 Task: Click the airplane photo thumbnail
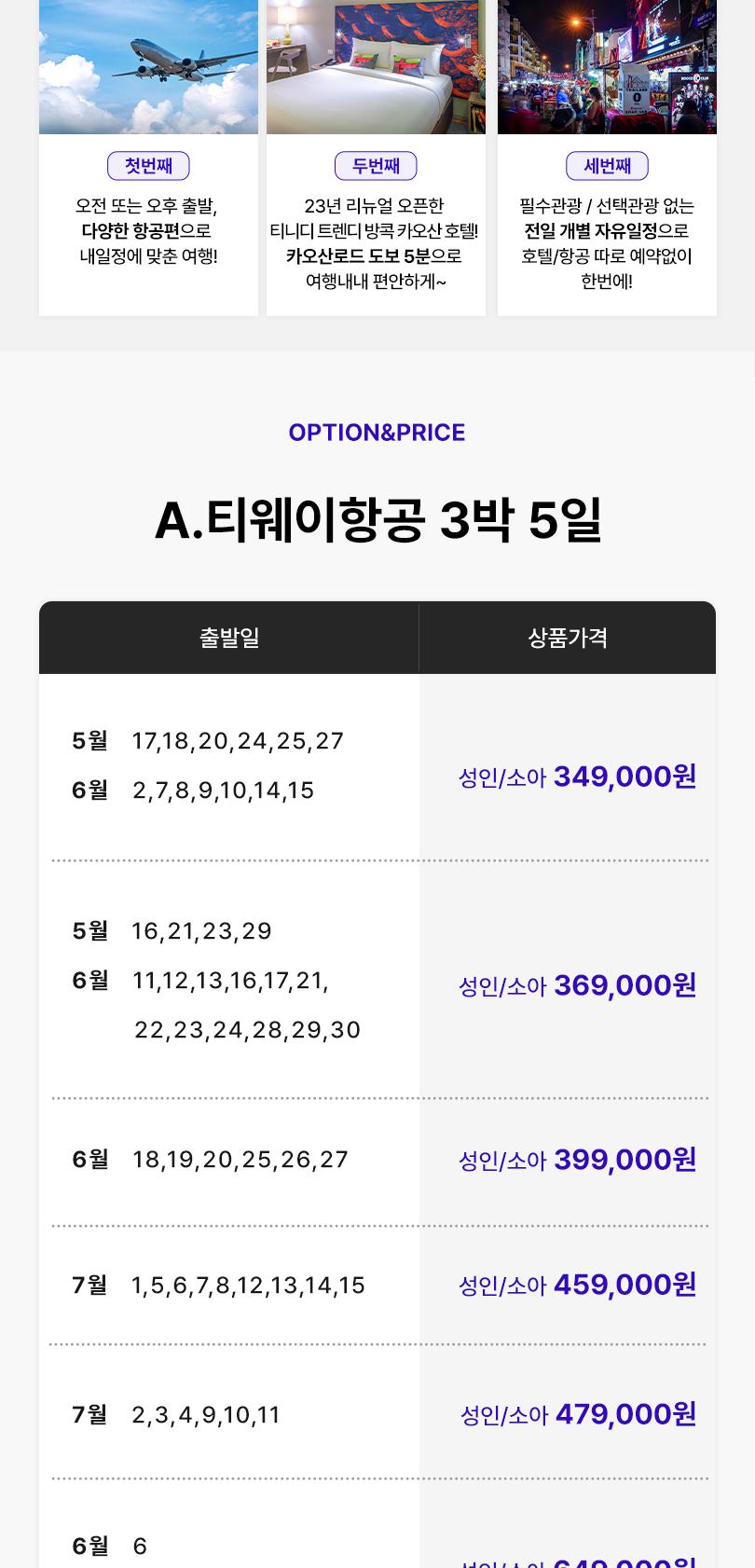(148, 67)
